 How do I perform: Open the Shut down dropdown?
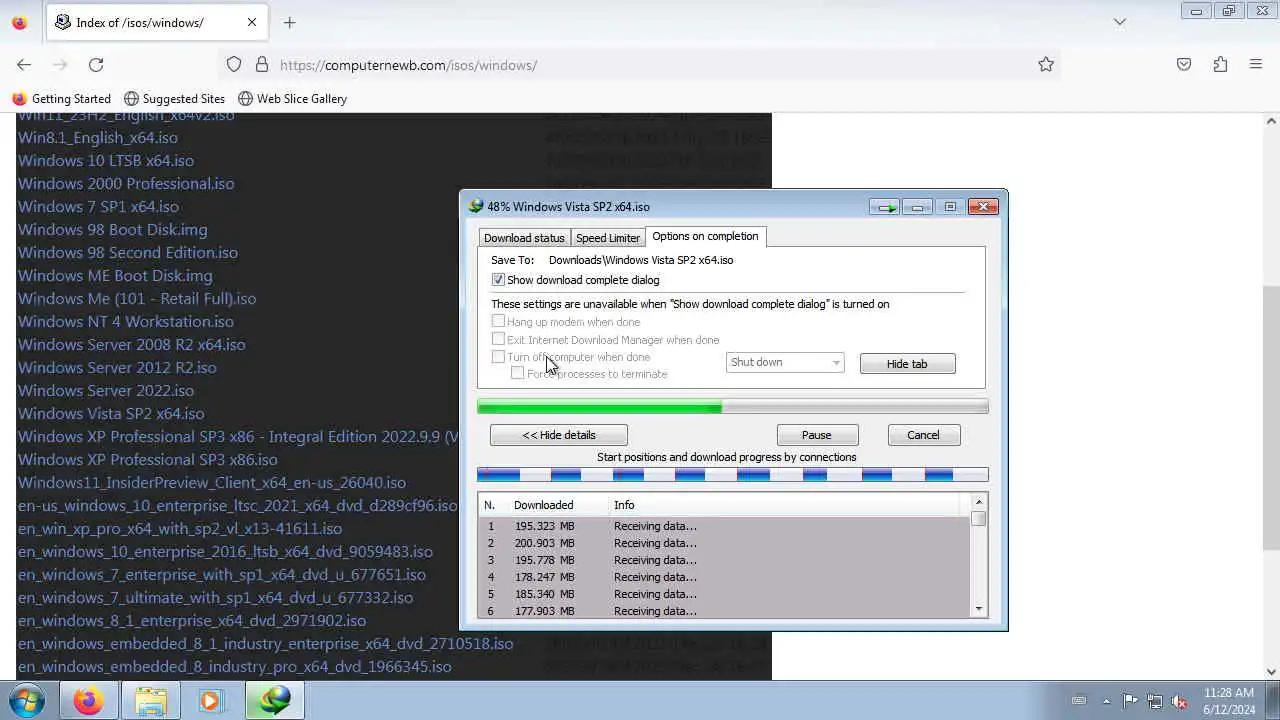[785, 362]
